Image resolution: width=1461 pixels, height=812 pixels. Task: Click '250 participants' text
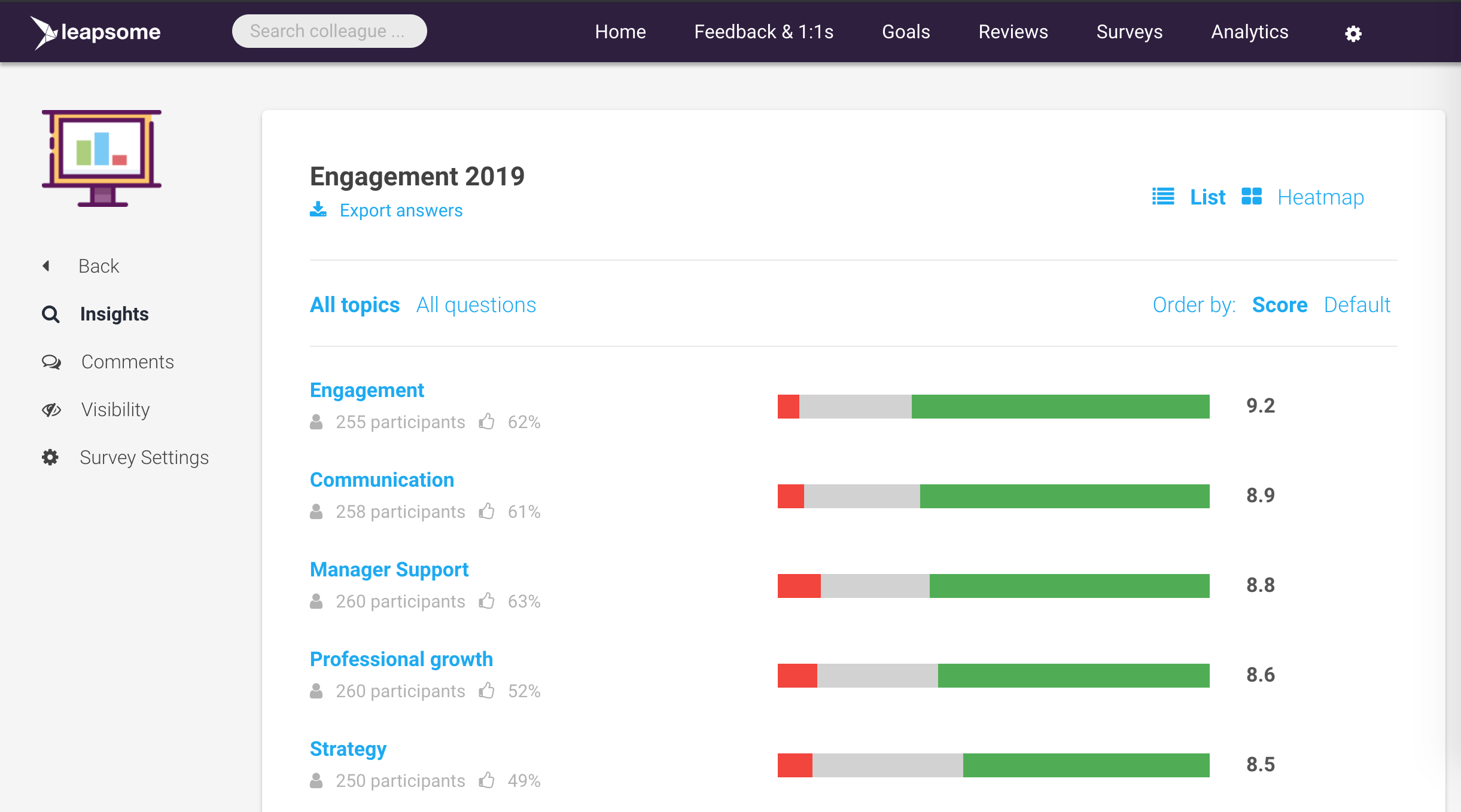pyautogui.click(x=400, y=781)
